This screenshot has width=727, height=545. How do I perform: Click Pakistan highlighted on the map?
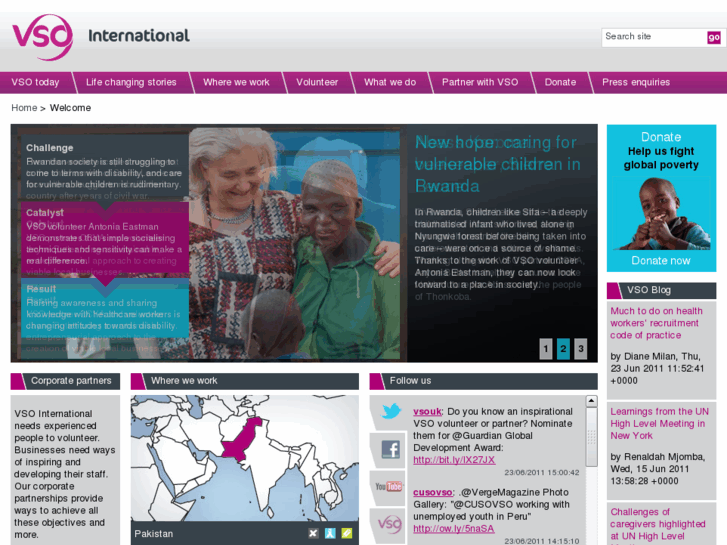pyautogui.click(x=243, y=440)
